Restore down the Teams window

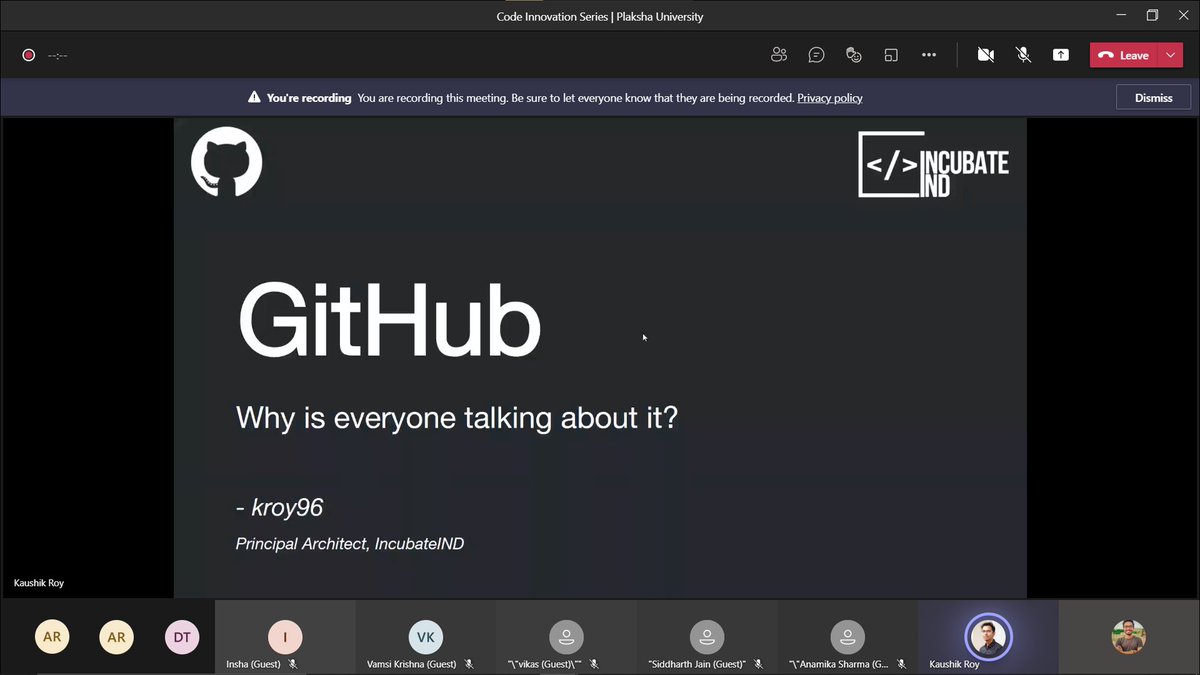pos(1152,15)
